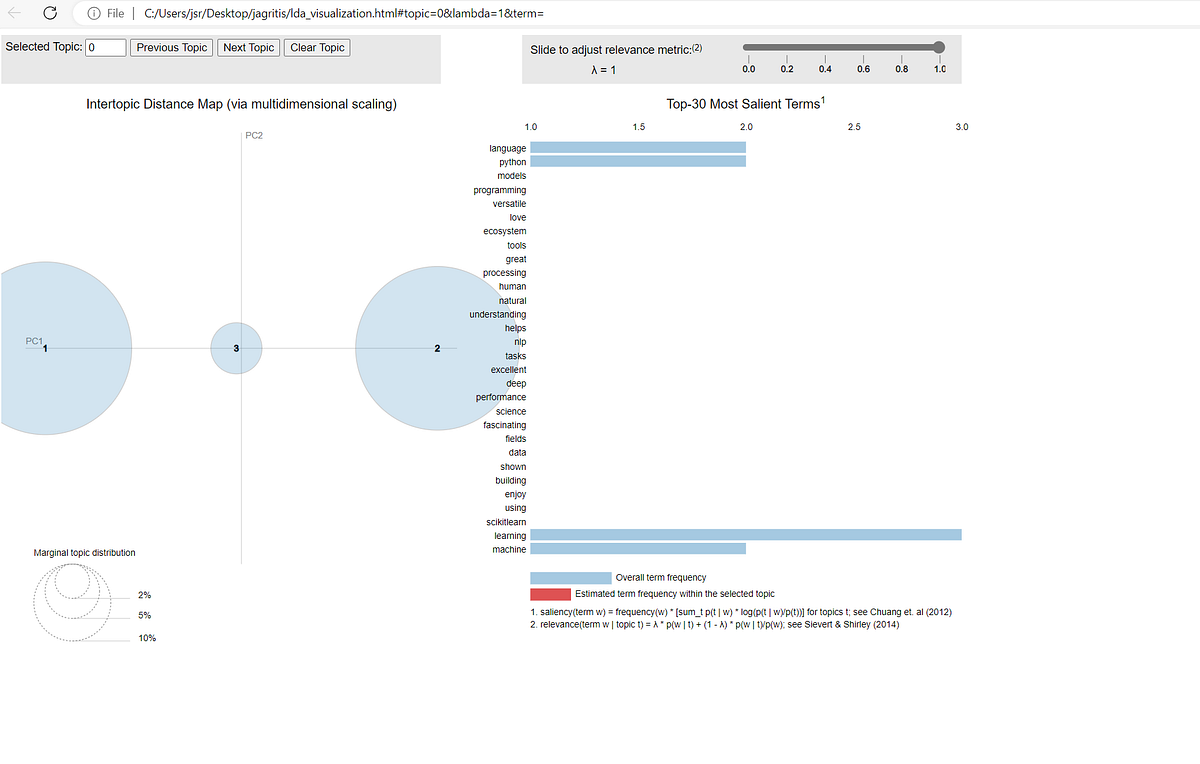Click the Overall term frequency legend swatch
The width and height of the screenshot is (1200, 764).
click(570, 577)
